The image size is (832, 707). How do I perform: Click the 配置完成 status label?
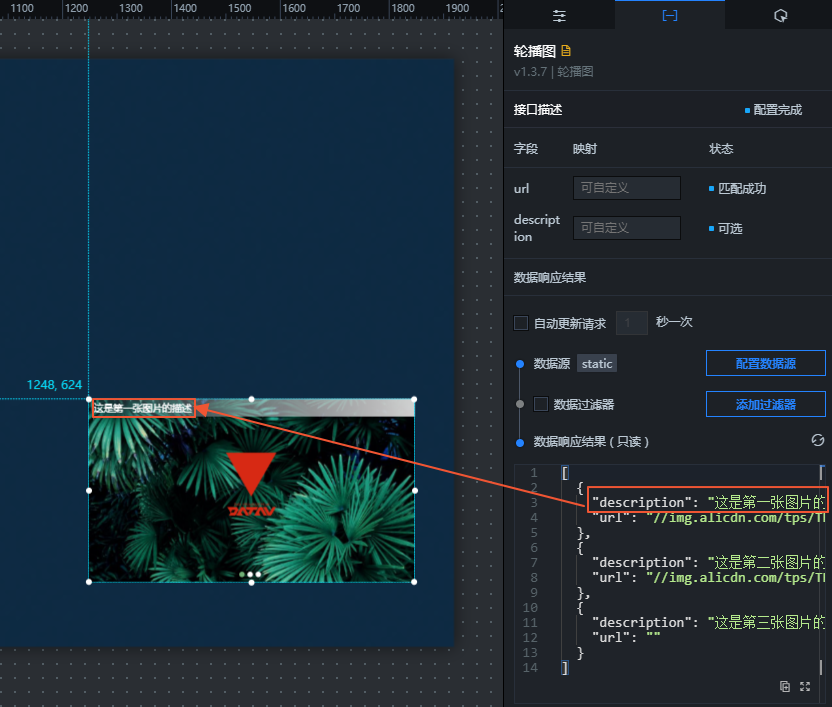[777, 110]
